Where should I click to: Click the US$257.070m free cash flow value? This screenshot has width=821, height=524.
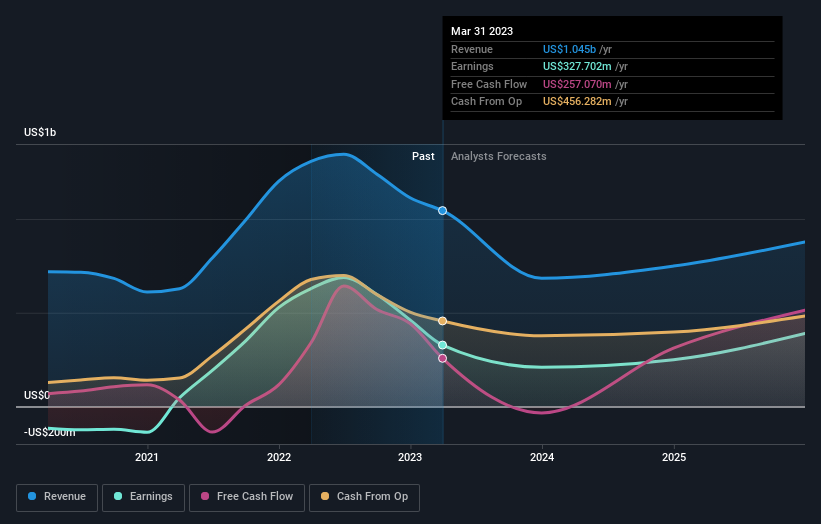[x=577, y=84]
